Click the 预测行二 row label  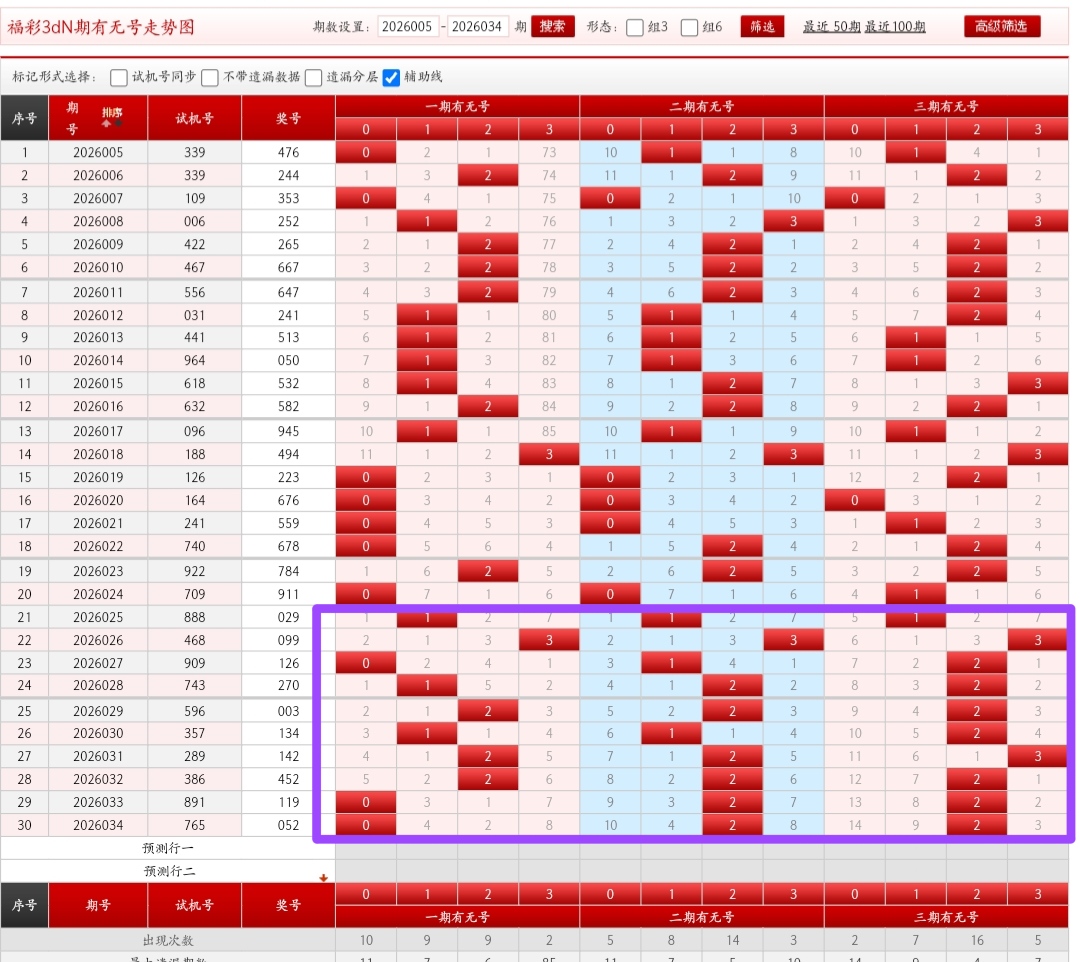168,871
